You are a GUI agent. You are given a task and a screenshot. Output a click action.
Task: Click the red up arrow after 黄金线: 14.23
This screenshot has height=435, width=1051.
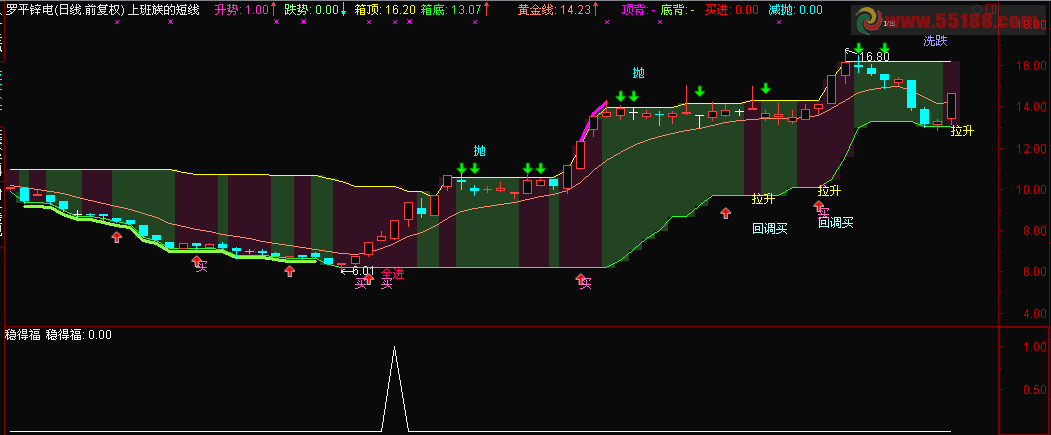(x=596, y=9)
